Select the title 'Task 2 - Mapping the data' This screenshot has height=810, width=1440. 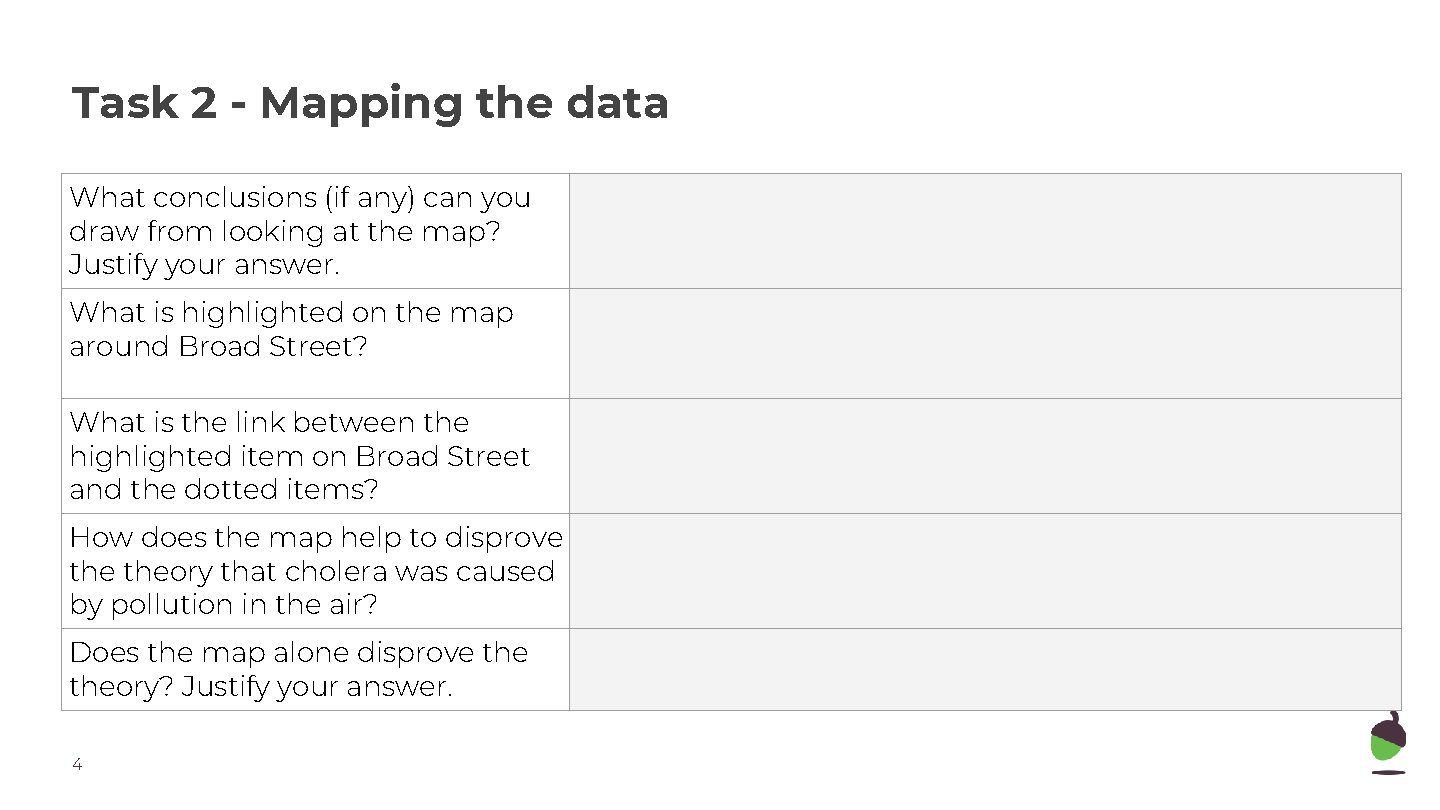point(370,103)
